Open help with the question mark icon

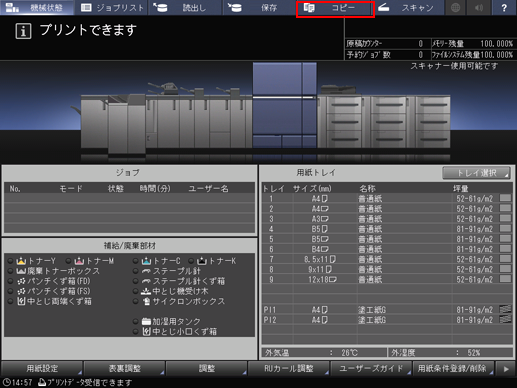click(504, 7)
